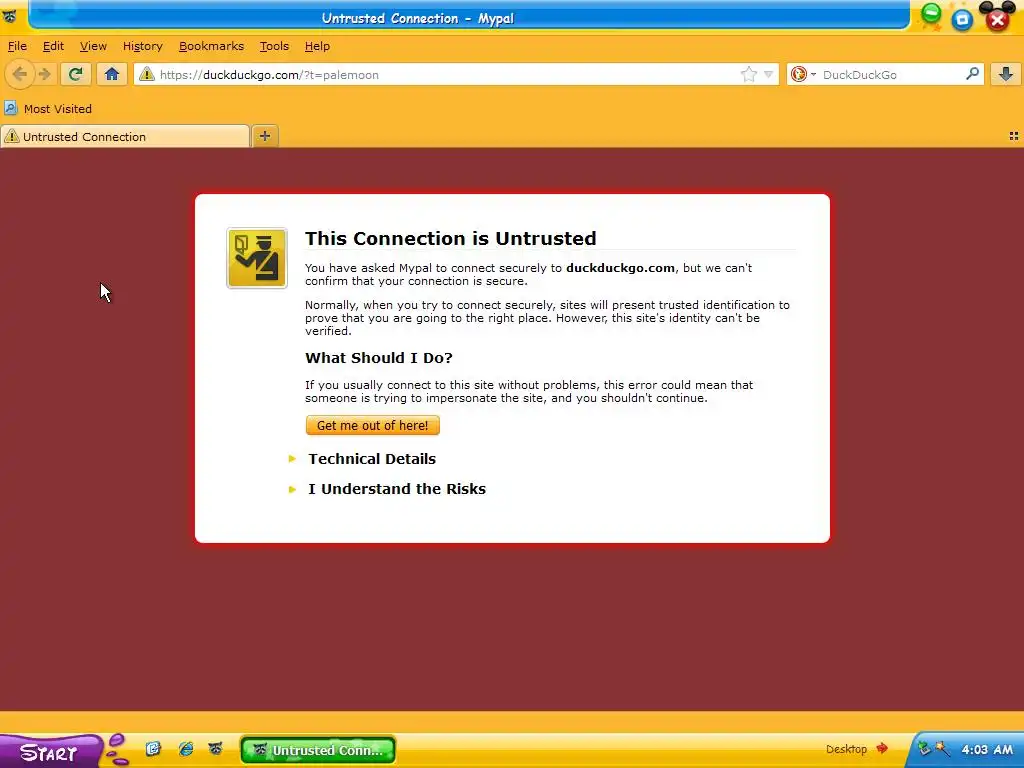1024x768 pixels.
Task: Open the View menu
Action: pos(93,46)
